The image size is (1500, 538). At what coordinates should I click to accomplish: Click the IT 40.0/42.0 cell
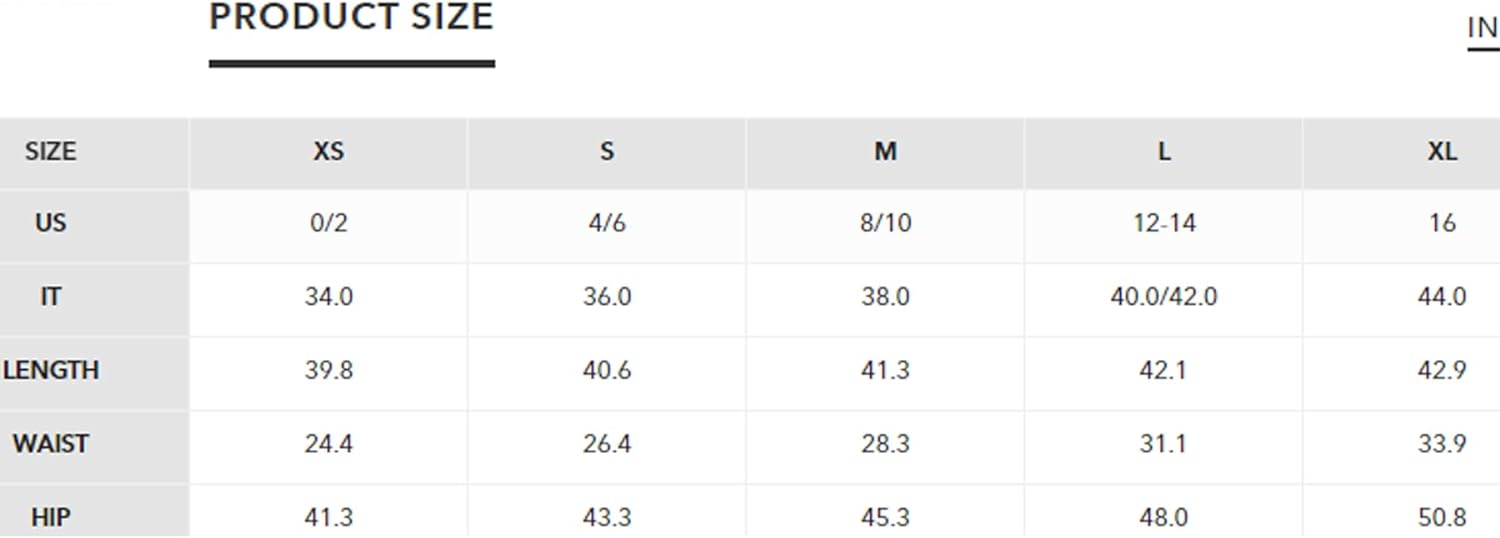tap(1163, 297)
